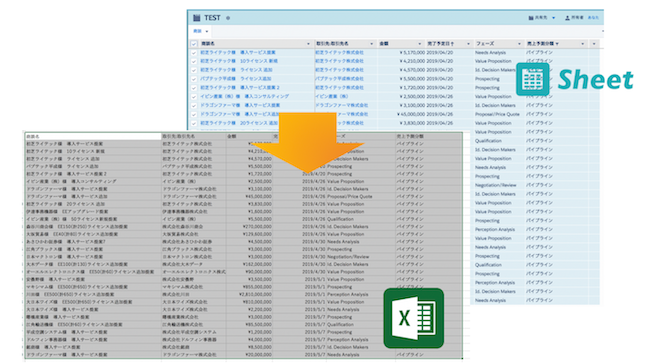Select the ¥270,000,000 cell in Excel

tap(249, 227)
